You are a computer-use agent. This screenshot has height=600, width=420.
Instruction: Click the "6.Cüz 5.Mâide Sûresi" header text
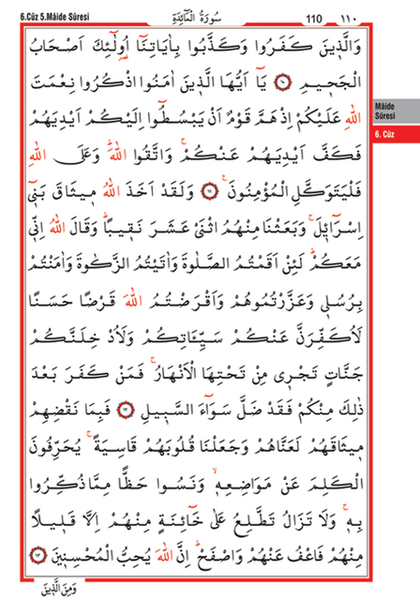(55, 17)
